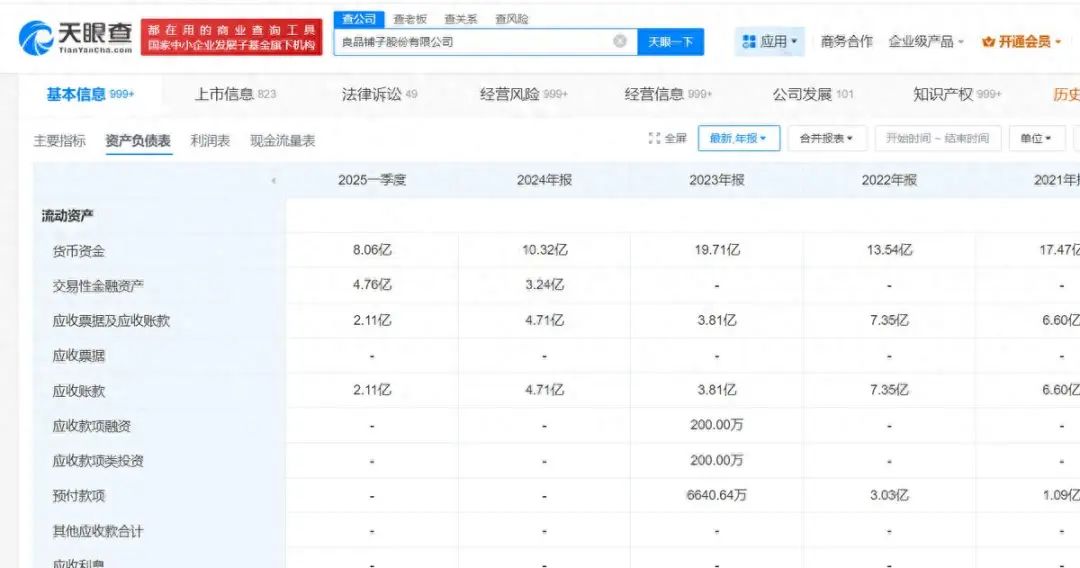The height and width of the screenshot is (568, 1080).
Task: Select the 主要指标 tab
Action: (x=60, y=141)
